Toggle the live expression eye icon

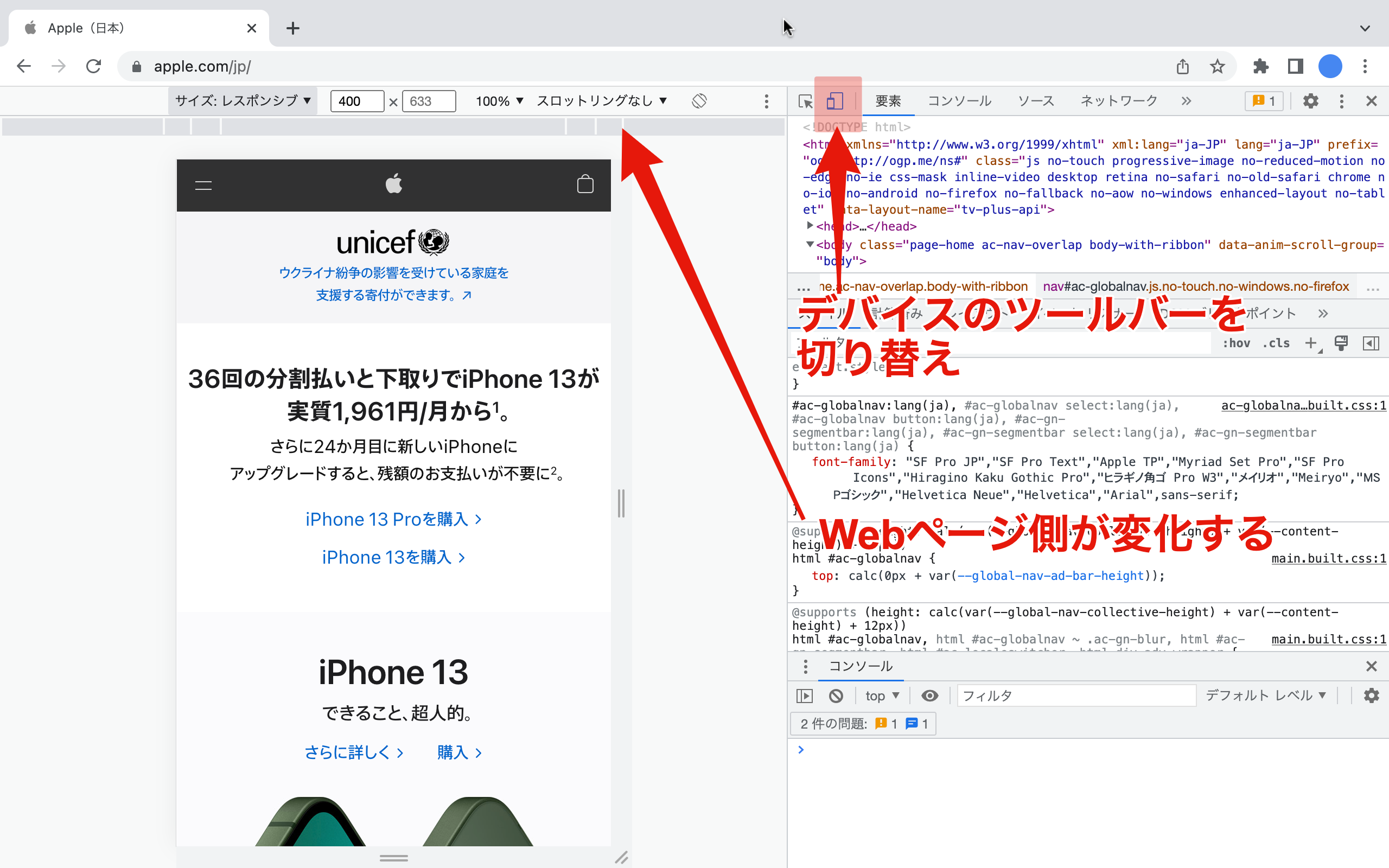pyautogui.click(x=929, y=696)
